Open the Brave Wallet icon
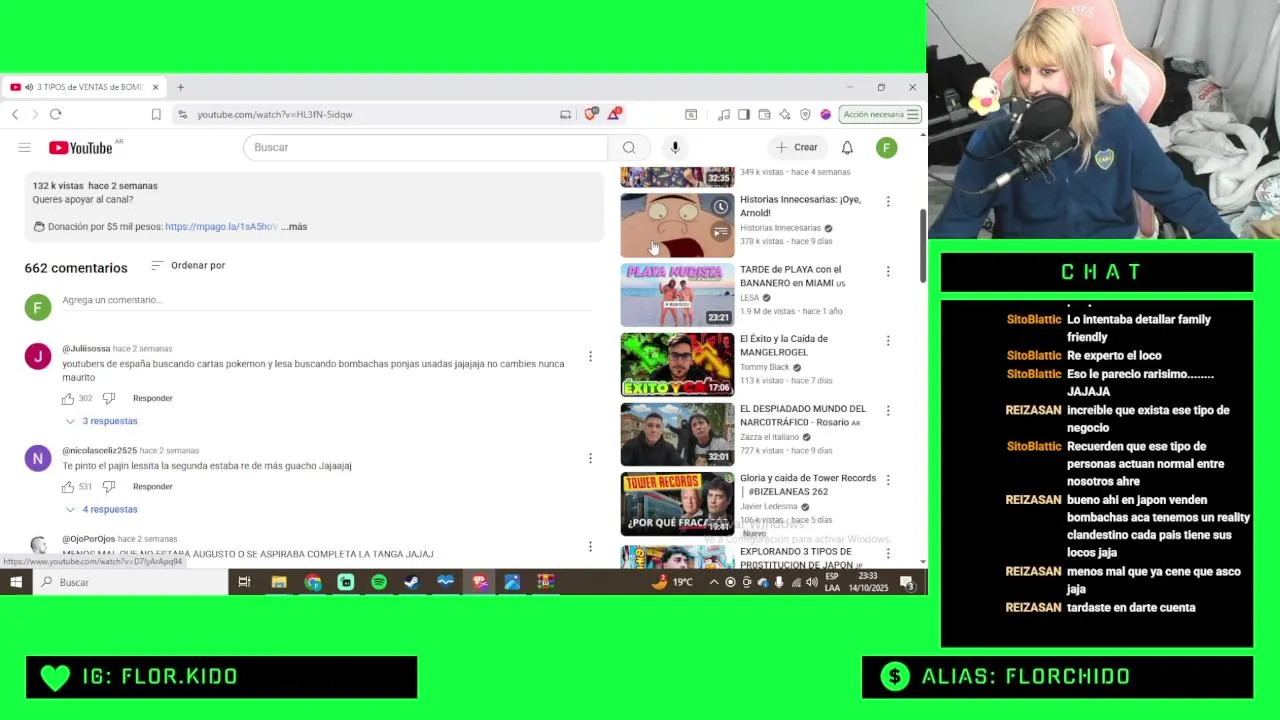Viewport: 1280px width, 720px height. coord(764,114)
